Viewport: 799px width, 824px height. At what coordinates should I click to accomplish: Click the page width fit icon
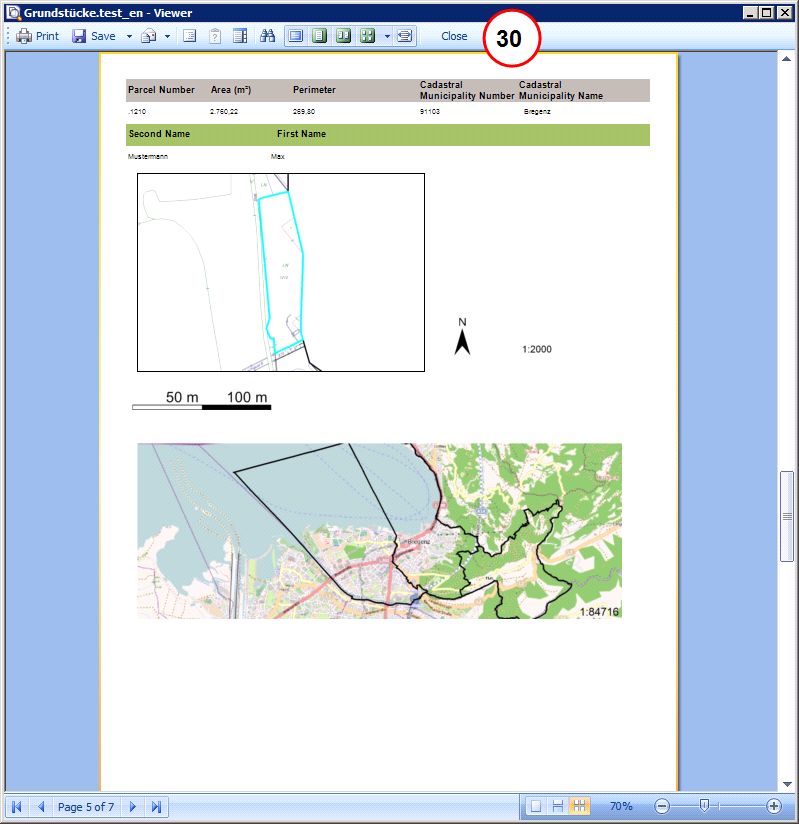[x=405, y=36]
